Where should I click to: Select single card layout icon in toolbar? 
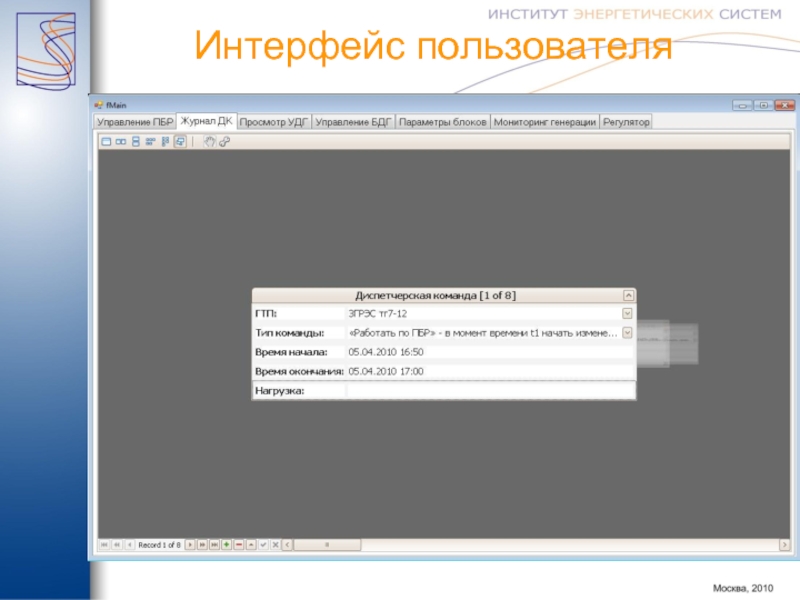106,142
